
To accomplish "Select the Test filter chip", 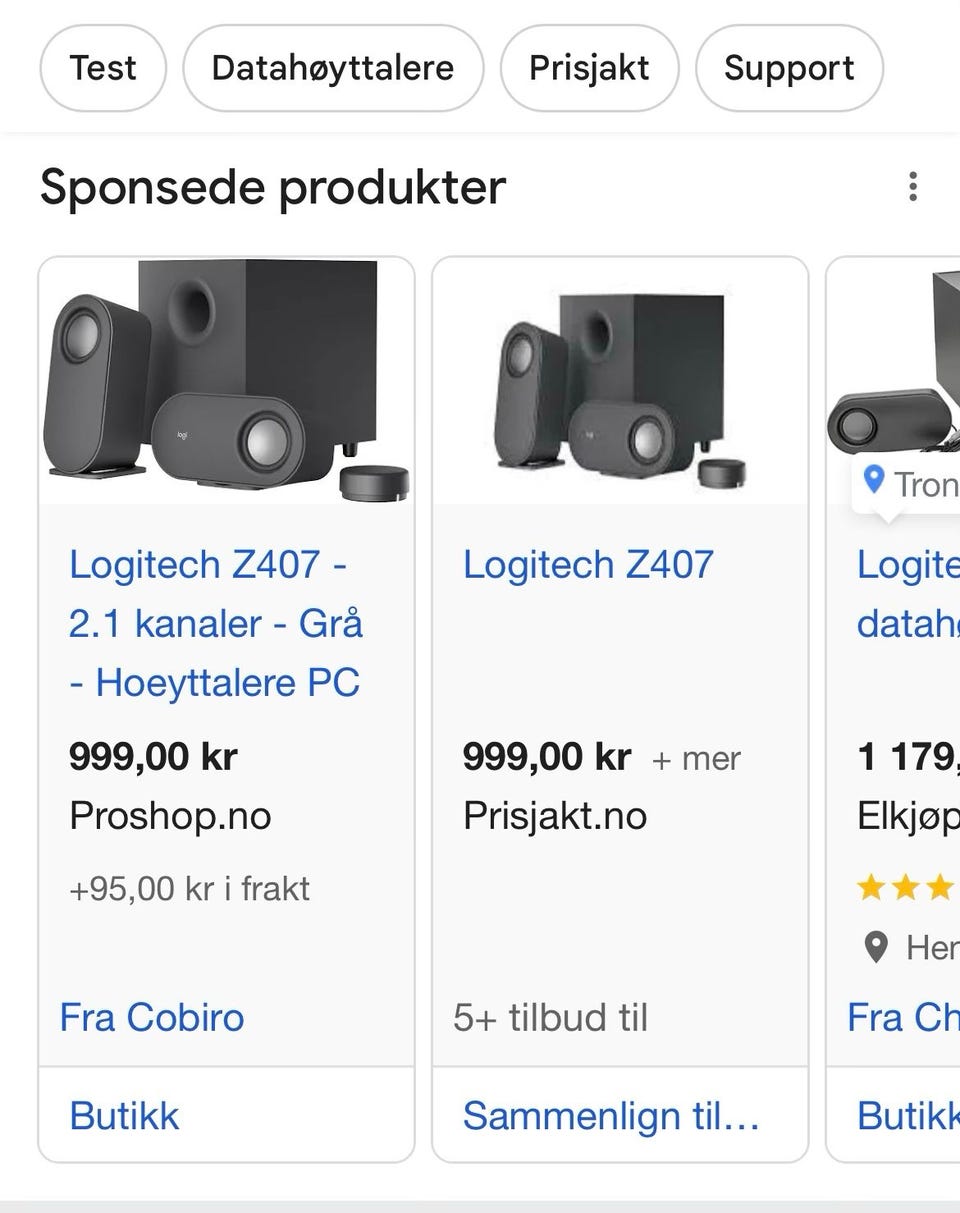I will [103, 68].
